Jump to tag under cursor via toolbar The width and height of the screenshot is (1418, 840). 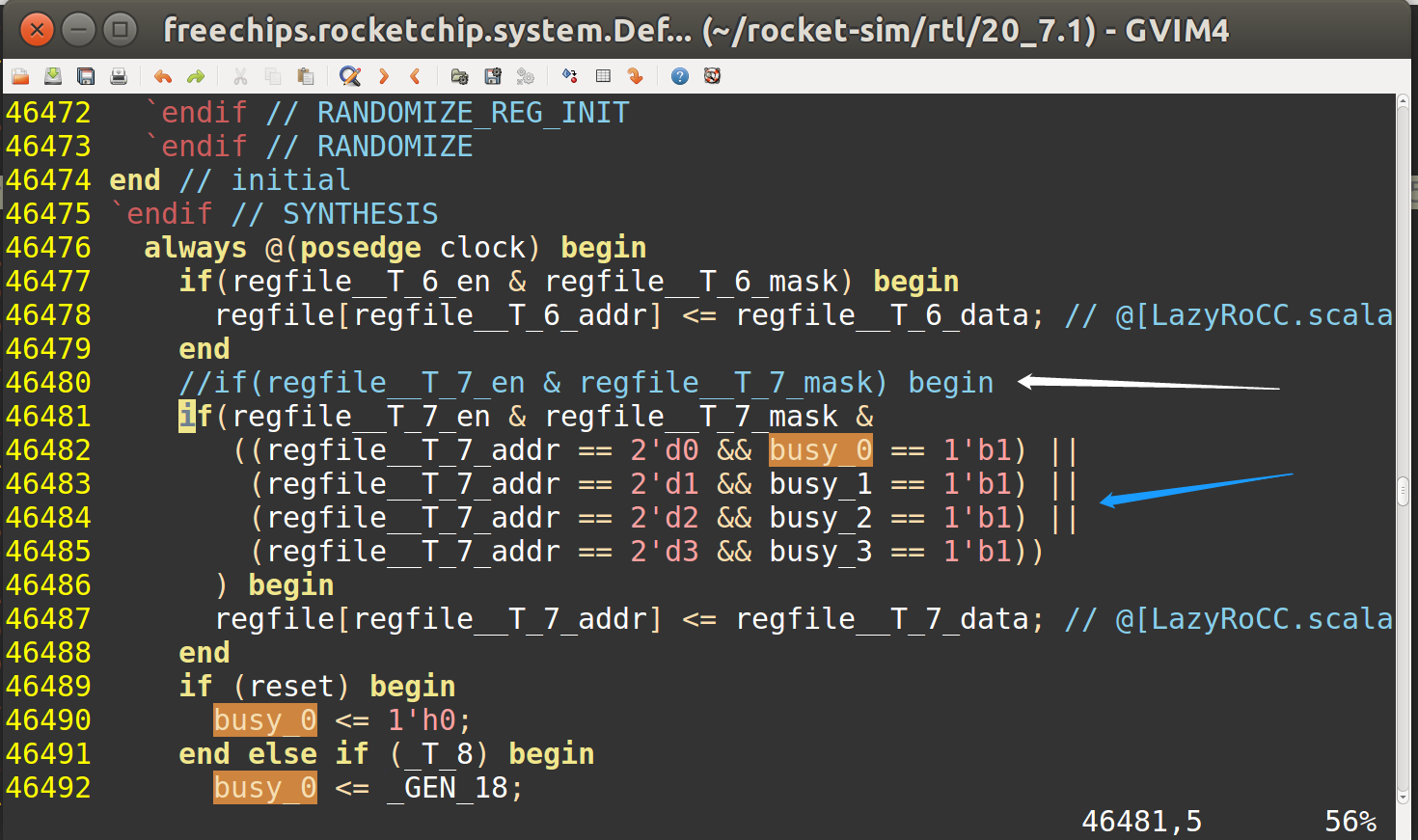(x=637, y=76)
